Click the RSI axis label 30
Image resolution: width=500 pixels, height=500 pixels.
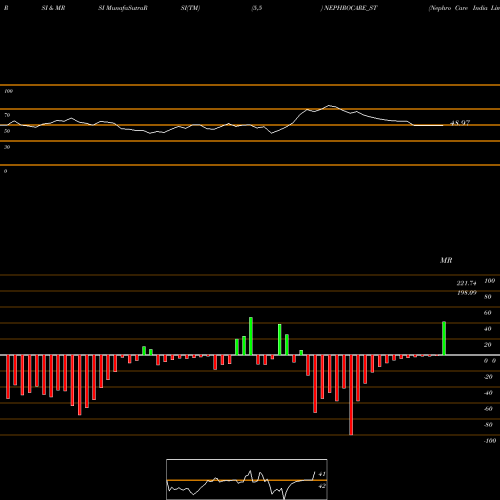coord(7,147)
